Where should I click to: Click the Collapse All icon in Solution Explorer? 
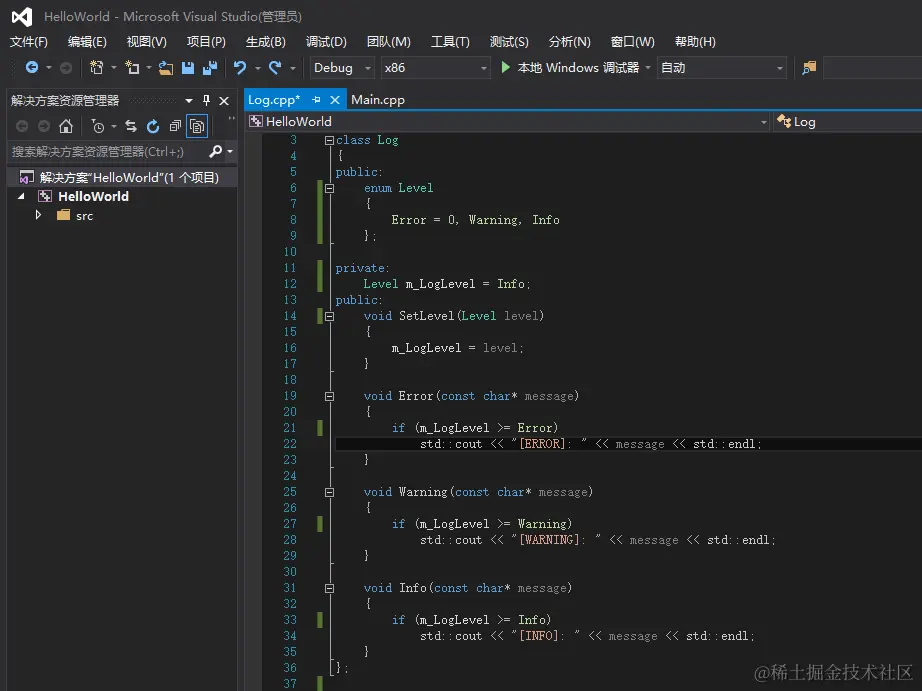[x=175, y=126]
